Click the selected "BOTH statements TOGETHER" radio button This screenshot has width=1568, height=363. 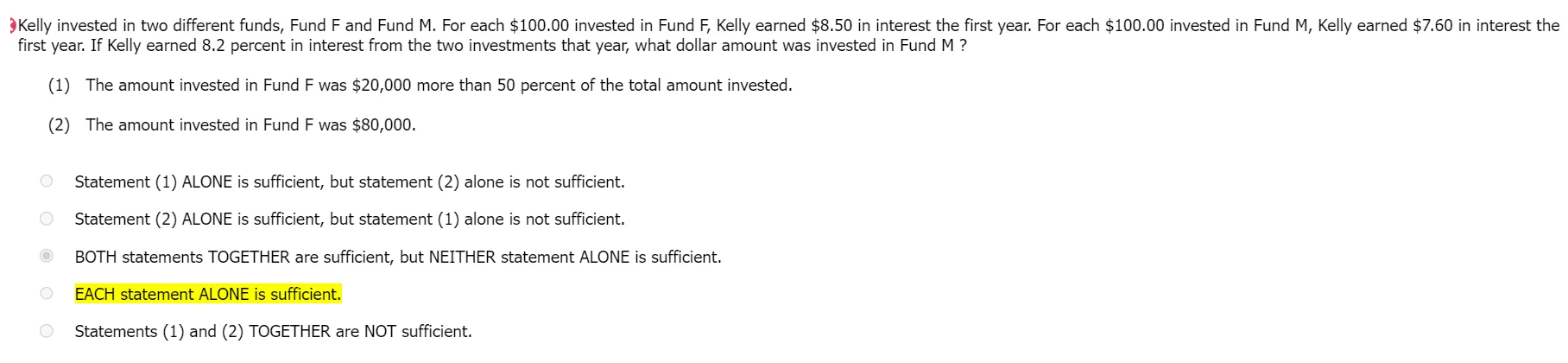pyautogui.click(x=47, y=256)
